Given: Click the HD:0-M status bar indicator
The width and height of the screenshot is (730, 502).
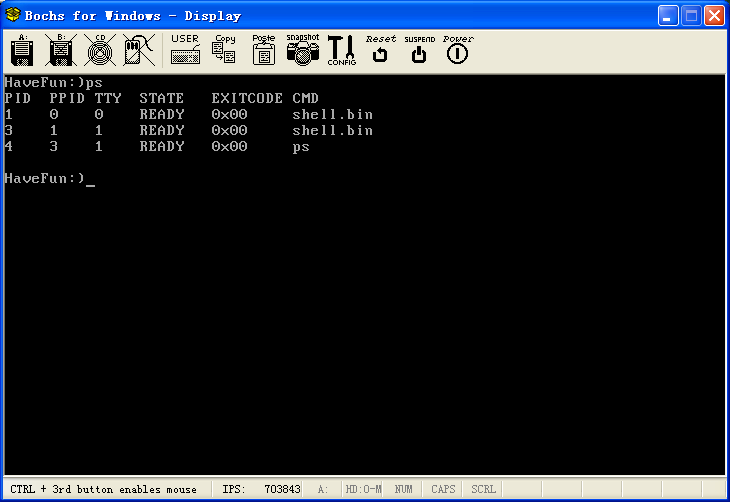Looking at the screenshot, I should click(363, 489).
